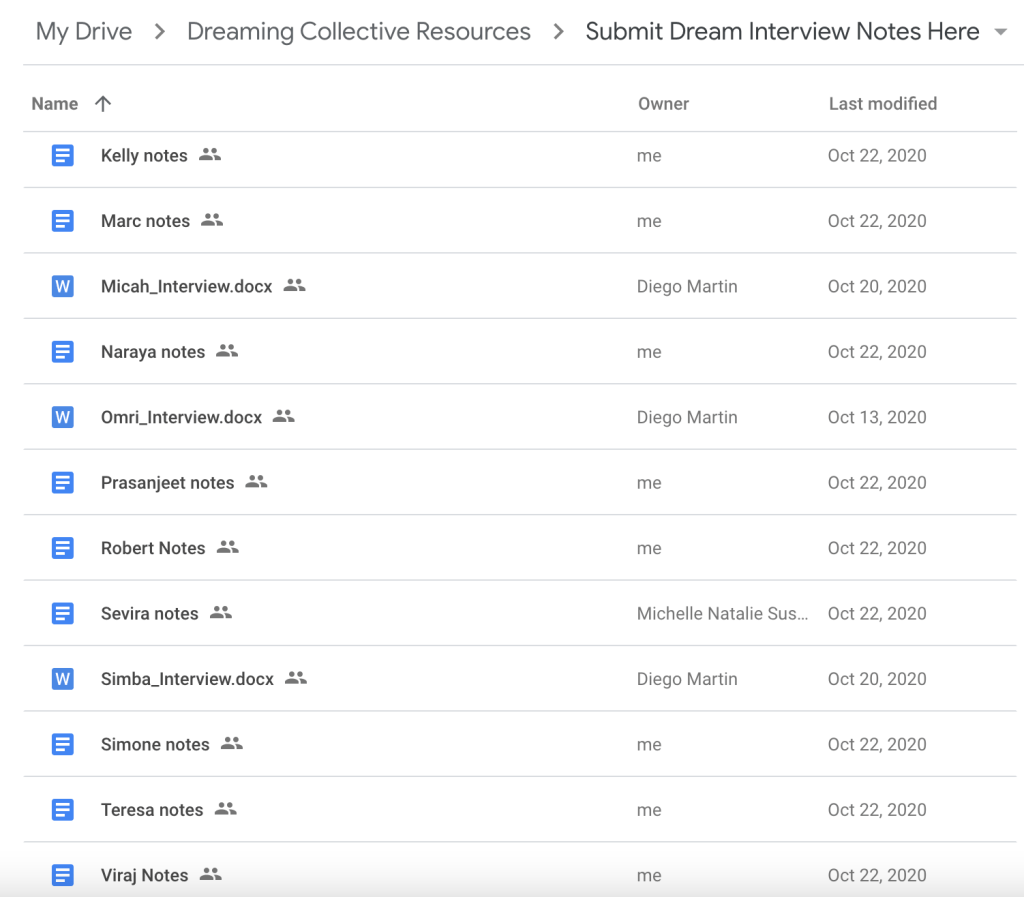Screen dimensions: 1024x897
Task: Click the Docs icon for Teresa notes
Action: point(62,810)
